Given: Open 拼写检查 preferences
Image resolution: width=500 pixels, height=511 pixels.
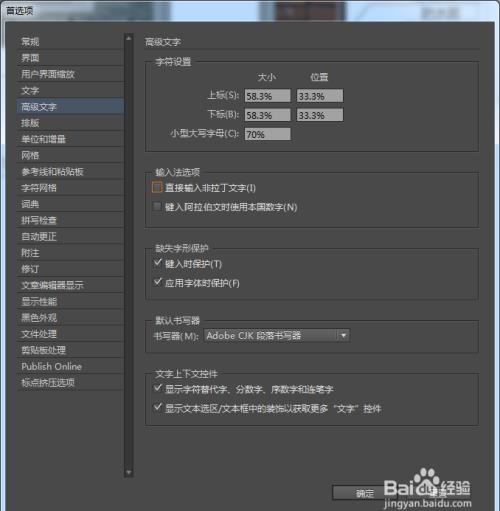Looking at the screenshot, I should click(x=70, y=220).
